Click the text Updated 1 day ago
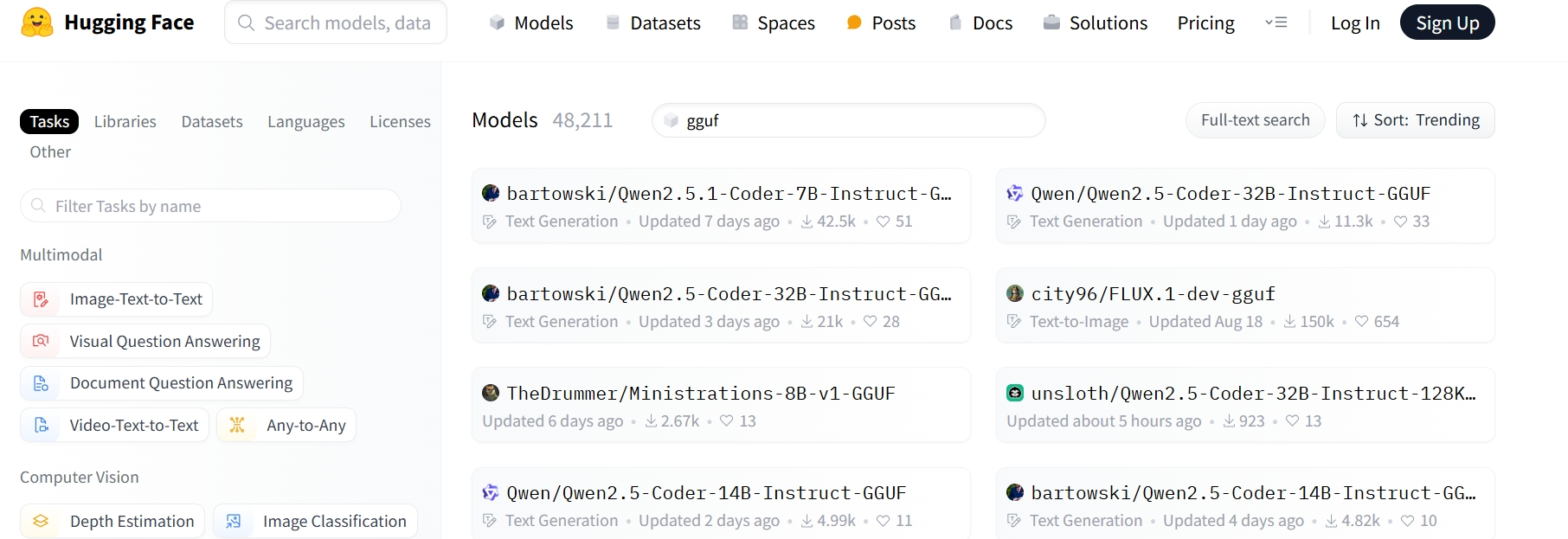The height and width of the screenshot is (539, 1568). 1230,221
